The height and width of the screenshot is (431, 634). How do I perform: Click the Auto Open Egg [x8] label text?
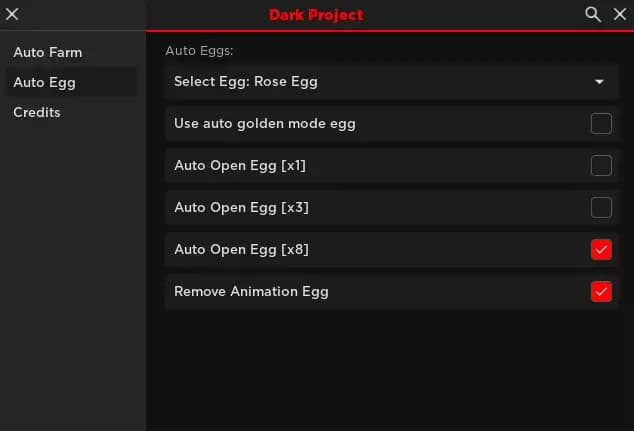pos(241,250)
